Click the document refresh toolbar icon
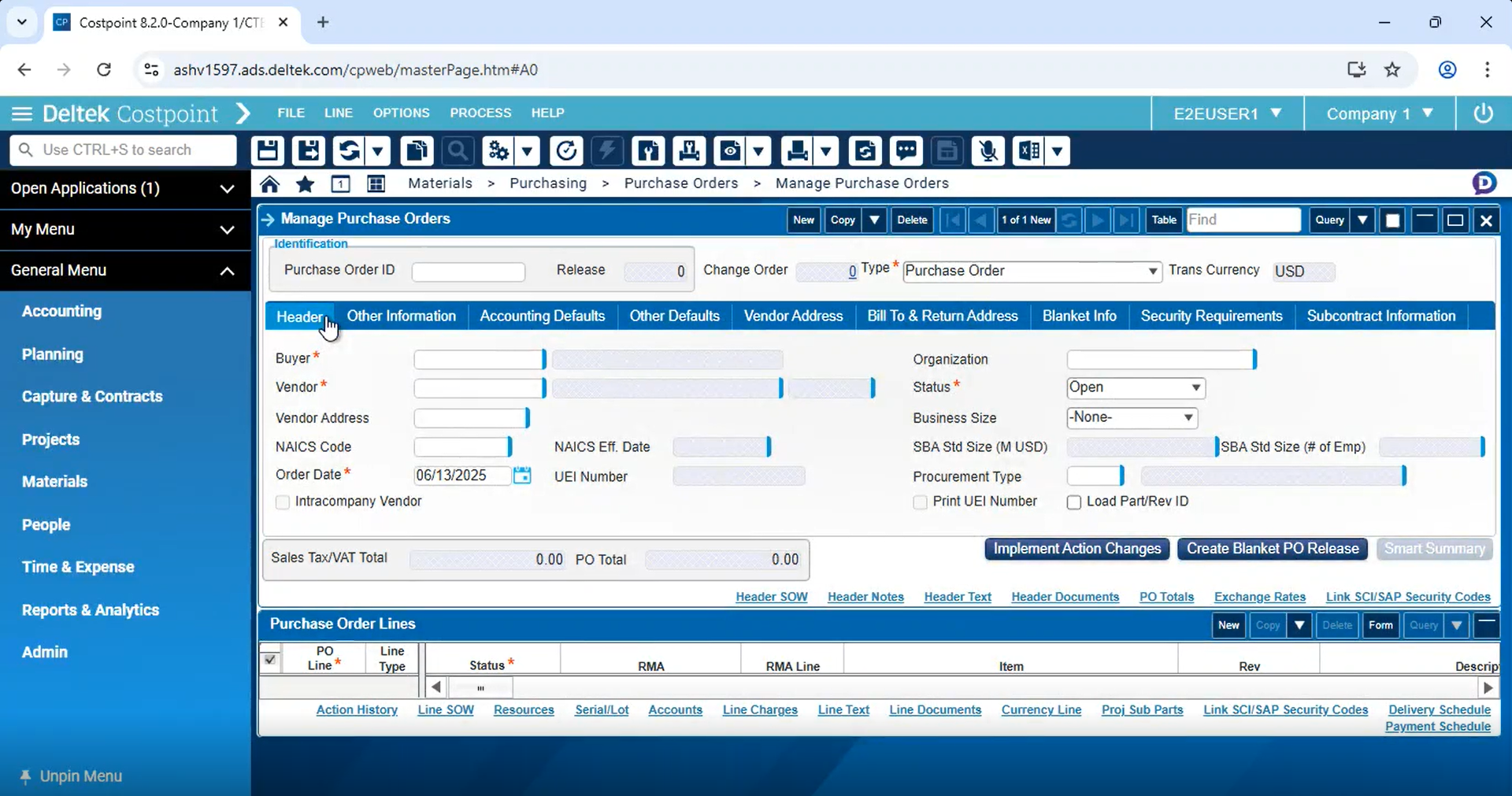This screenshot has height=796, width=1512. 865,150
